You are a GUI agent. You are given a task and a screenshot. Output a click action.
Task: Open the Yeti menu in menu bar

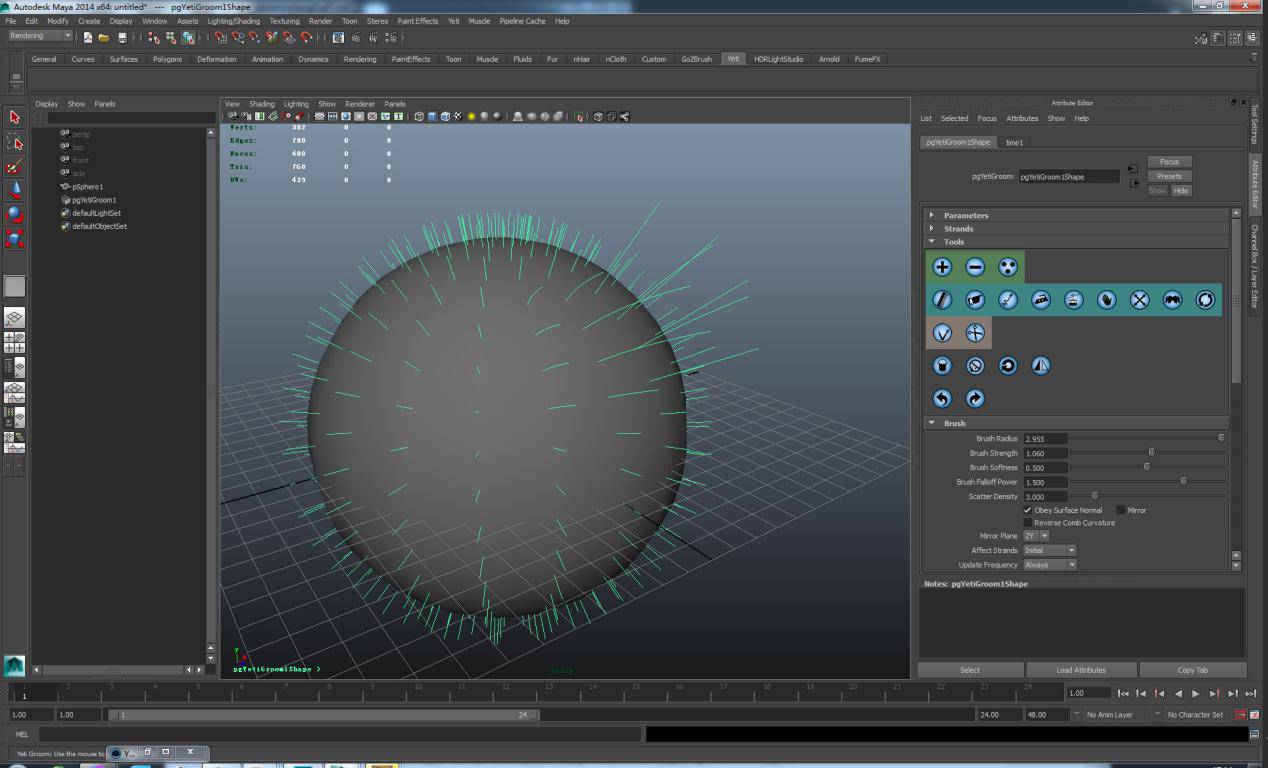(x=453, y=21)
